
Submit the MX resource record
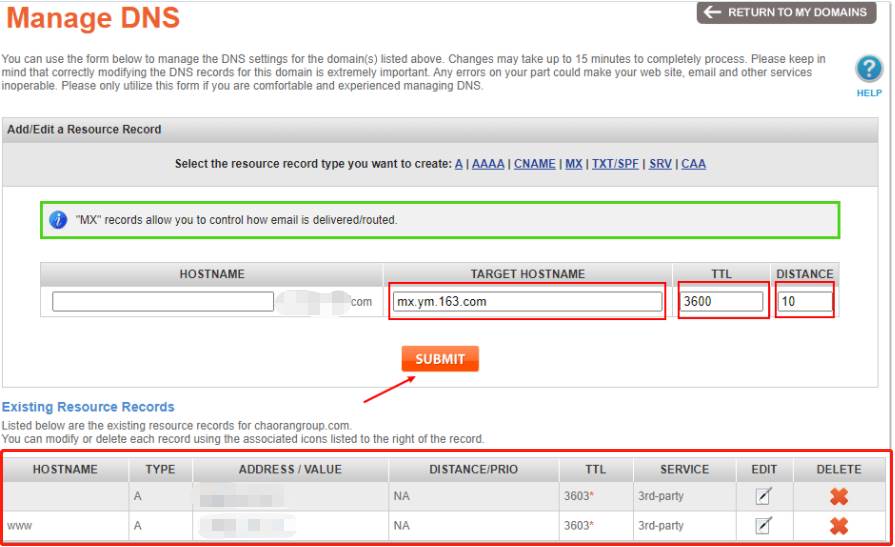pyautogui.click(x=440, y=359)
